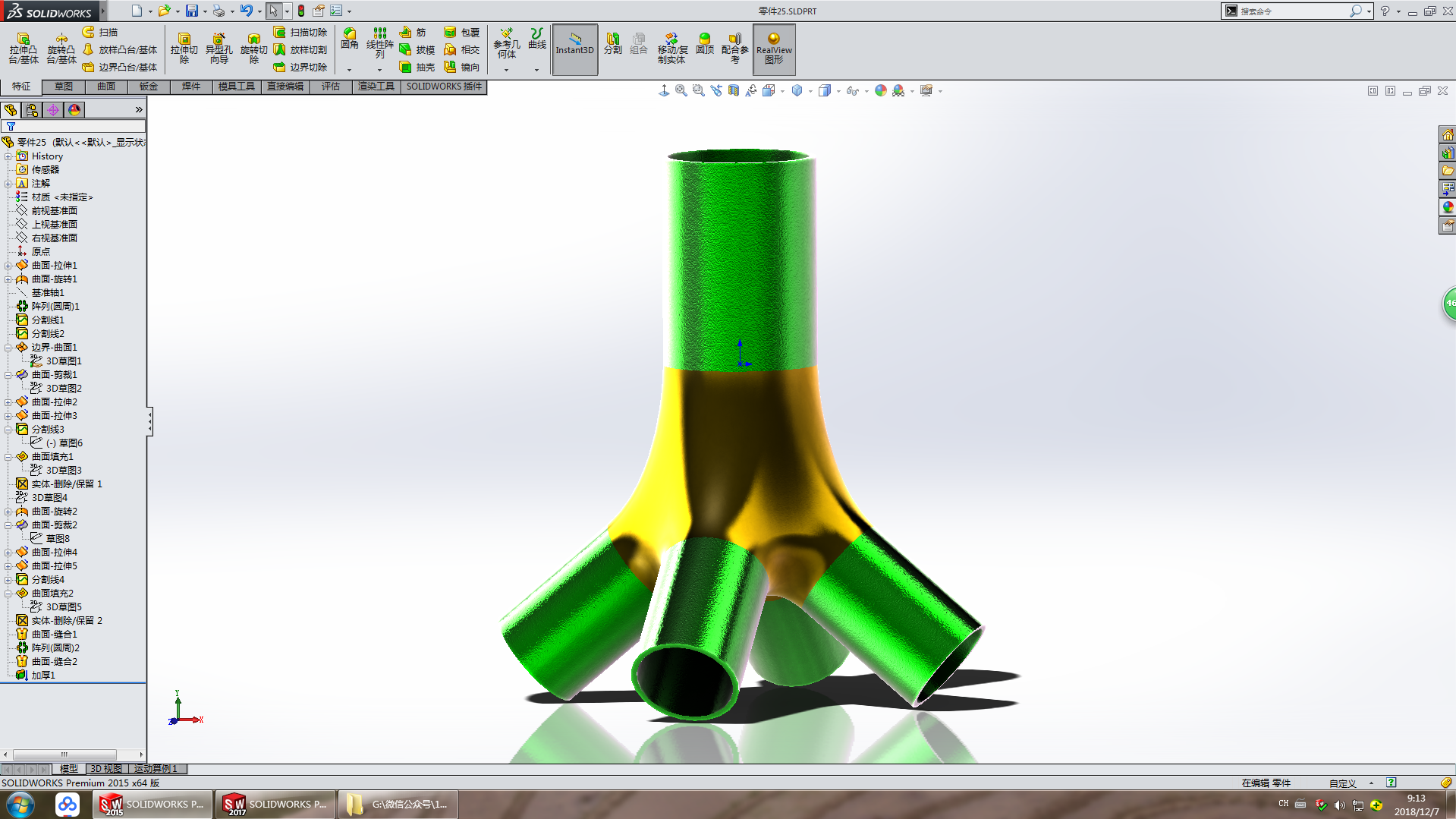Expand the History folder in tree

point(8,156)
